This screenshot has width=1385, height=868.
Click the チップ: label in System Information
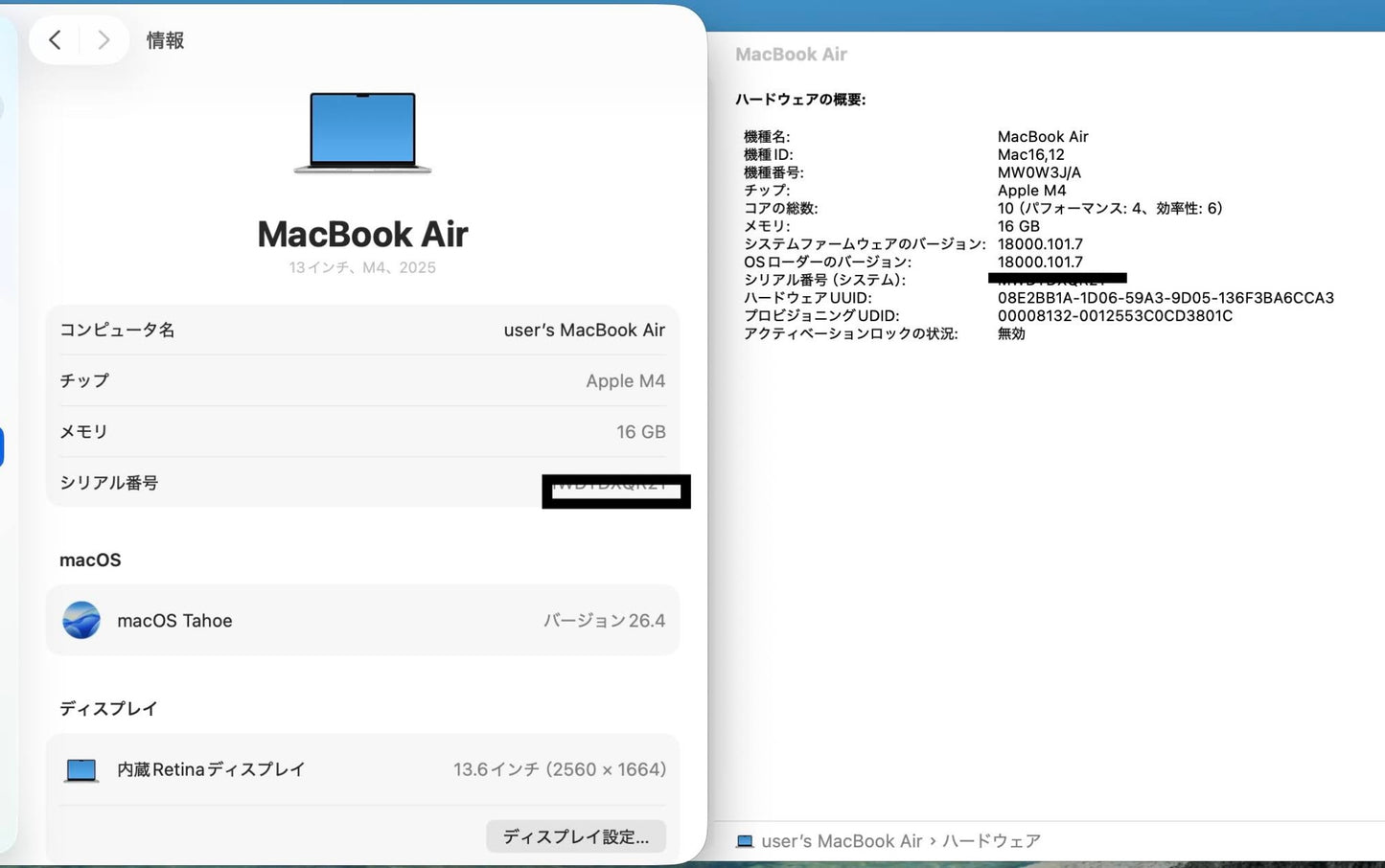coord(767,191)
